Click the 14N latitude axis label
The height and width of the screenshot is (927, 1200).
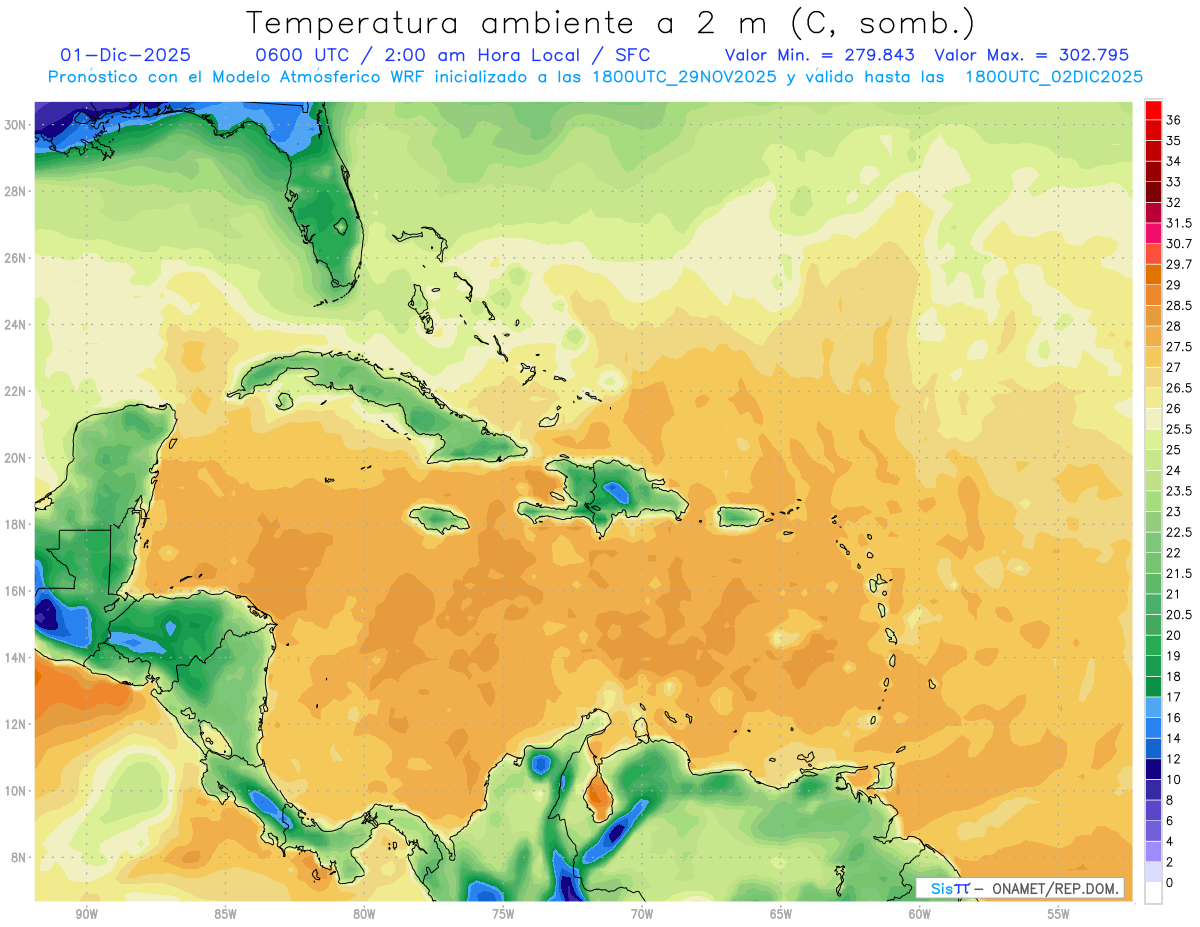(x=15, y=657)
